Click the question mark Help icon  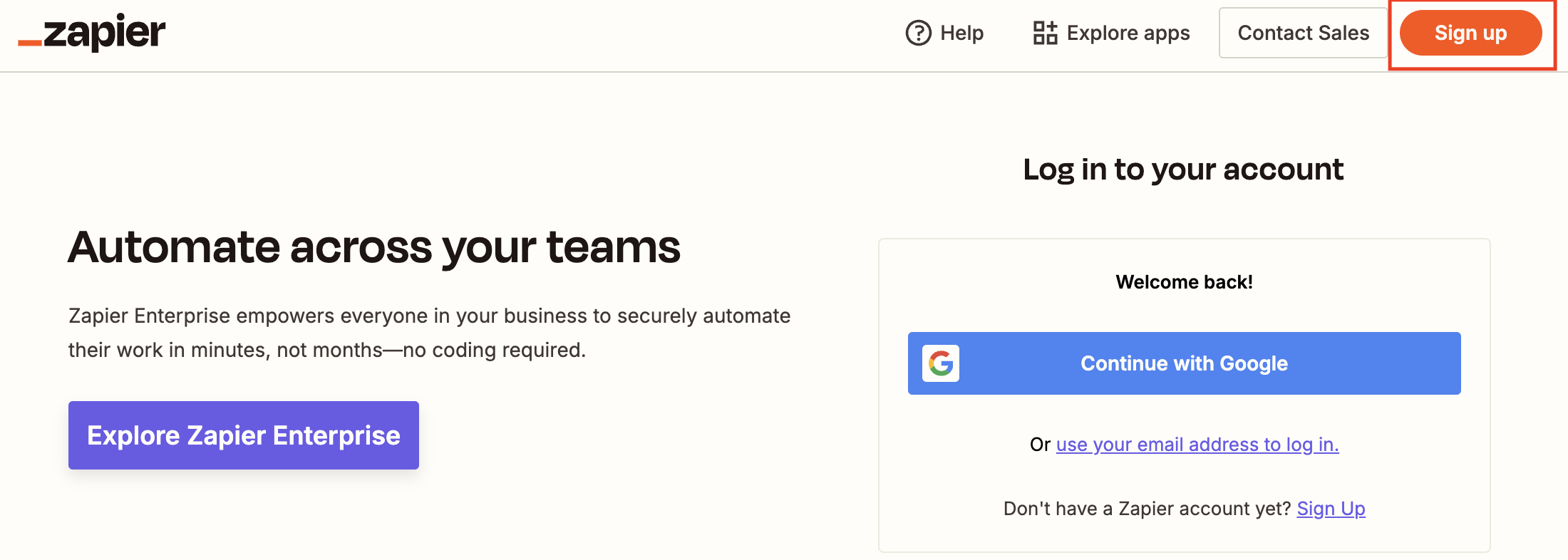point(918,33)
